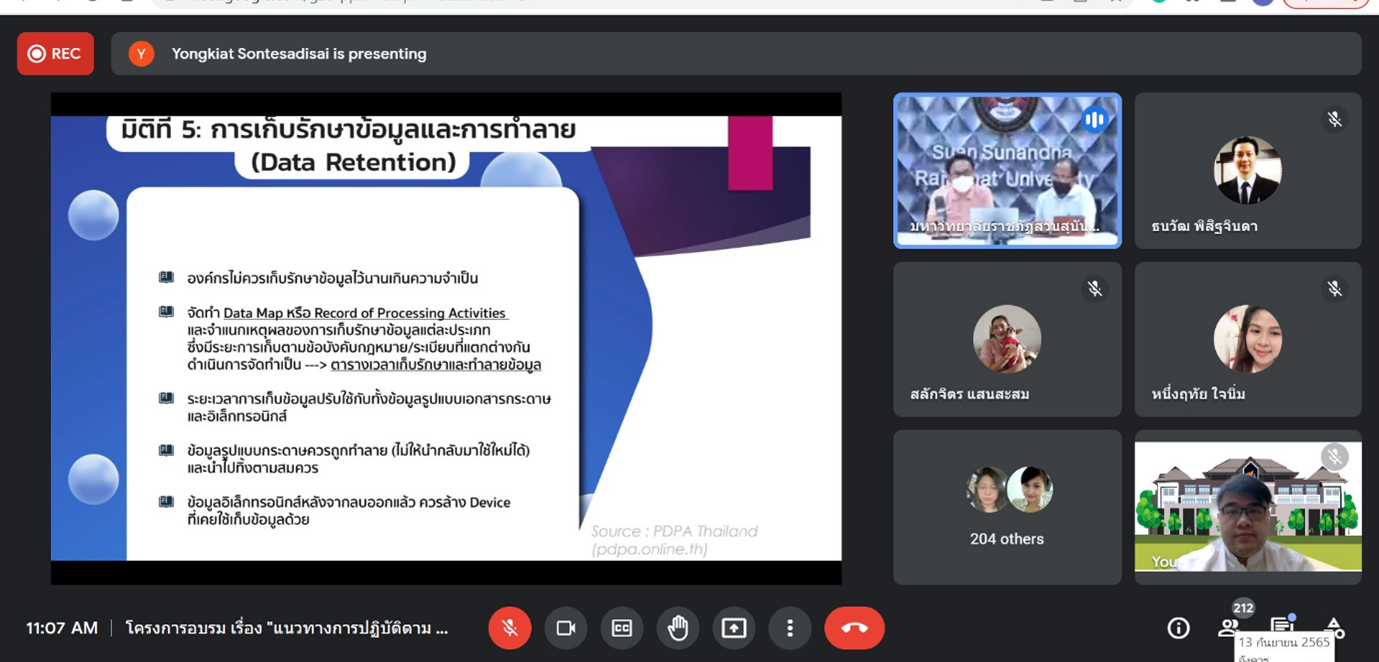
Task: Open the chat messages panel
Action: [1281, 626]
